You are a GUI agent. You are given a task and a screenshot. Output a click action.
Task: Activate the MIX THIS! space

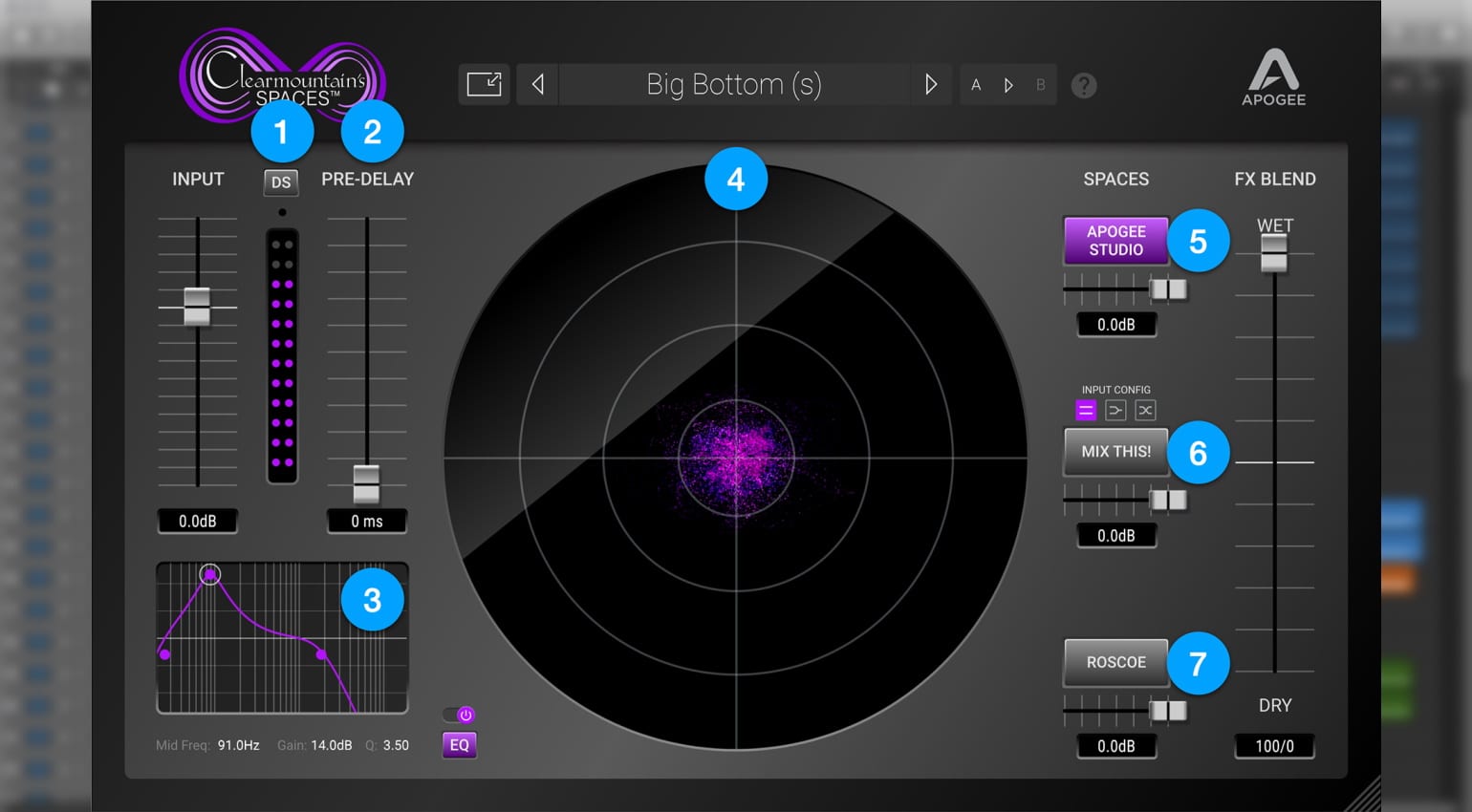[1115, 451]
